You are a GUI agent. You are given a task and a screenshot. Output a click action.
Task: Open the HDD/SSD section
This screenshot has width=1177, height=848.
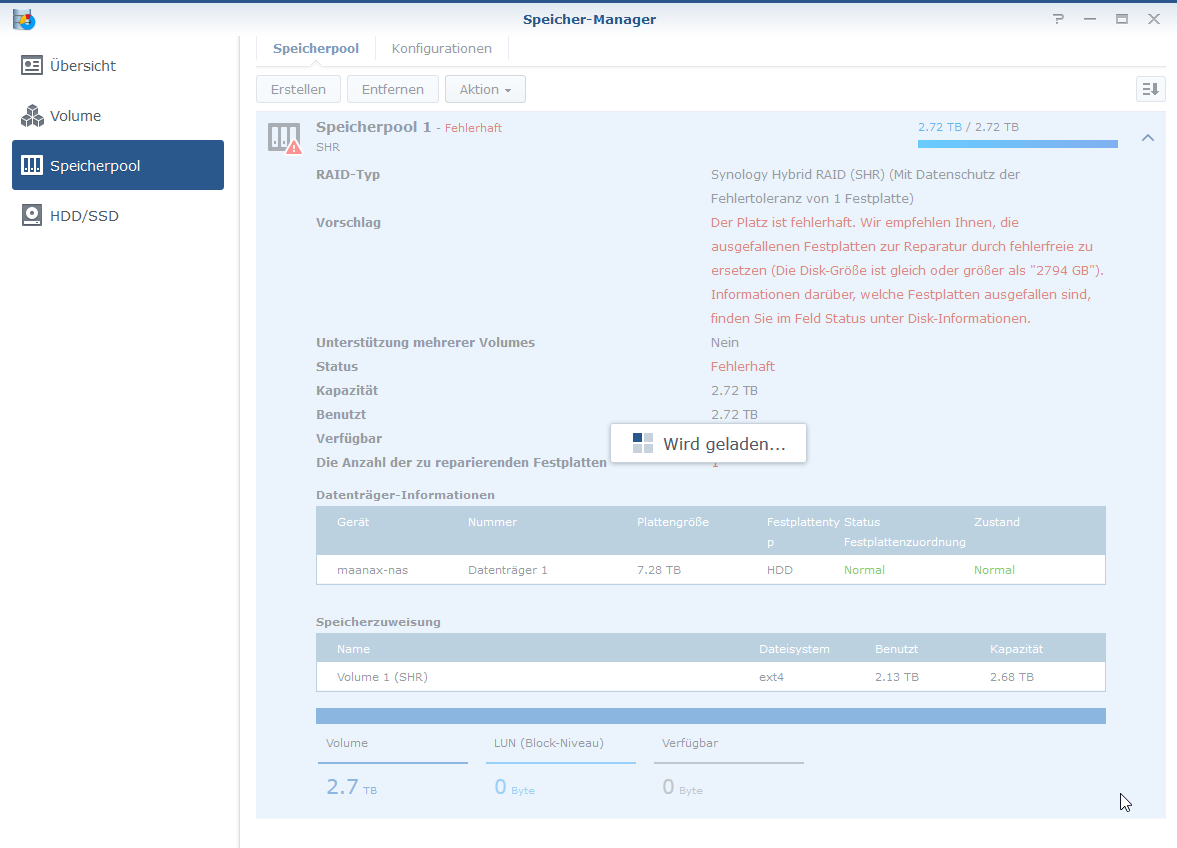tap(118, 215)
